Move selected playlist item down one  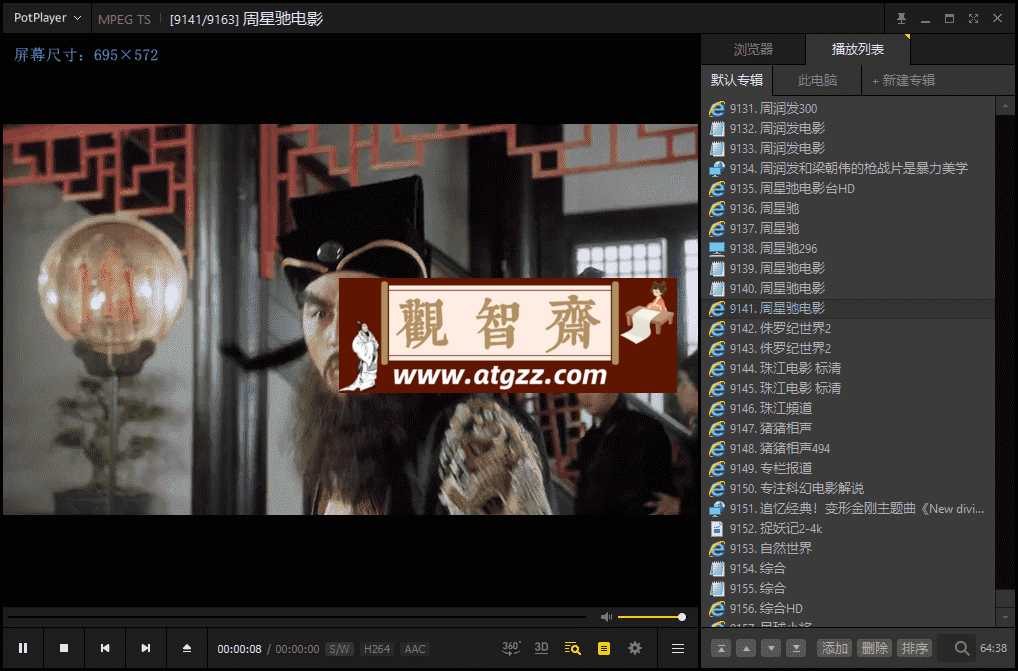point(771,648)
